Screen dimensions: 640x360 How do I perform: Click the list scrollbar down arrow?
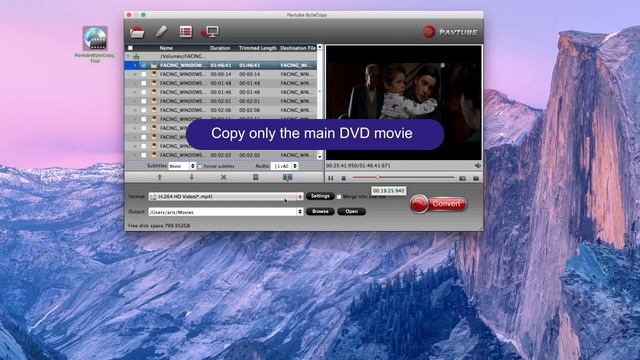(320, 157)
